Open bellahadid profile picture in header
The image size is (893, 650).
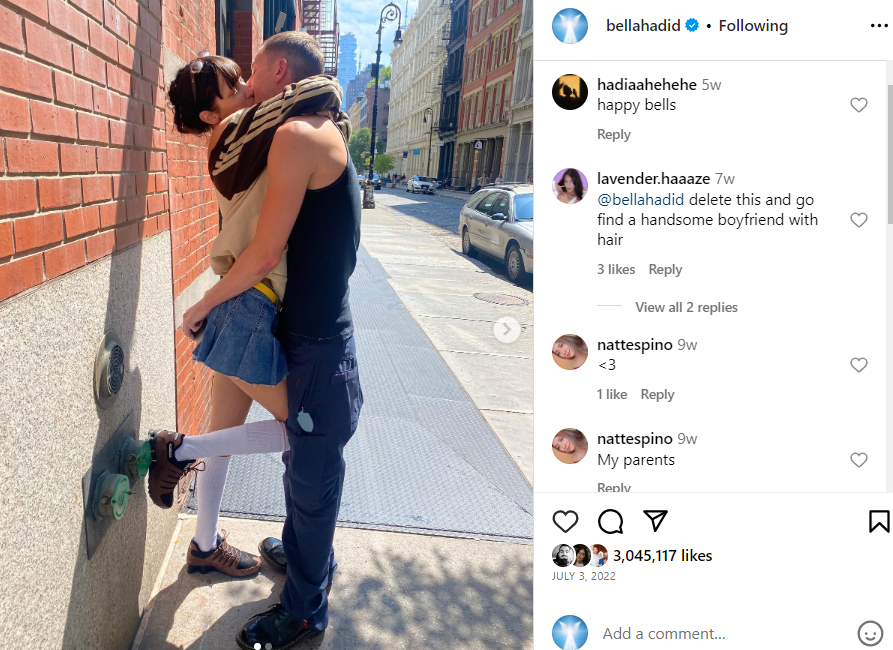[x=570, y=26]
